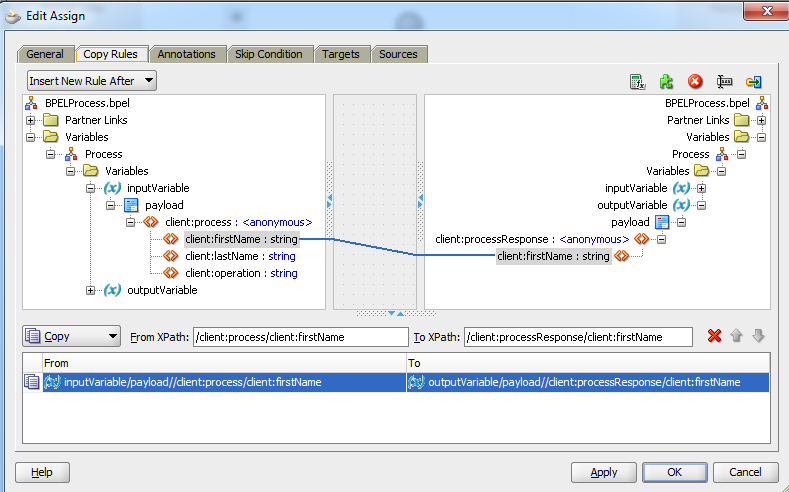Click the Cancel button
The width and height of the screenshot is (789, 492).
tap(745, 472)
